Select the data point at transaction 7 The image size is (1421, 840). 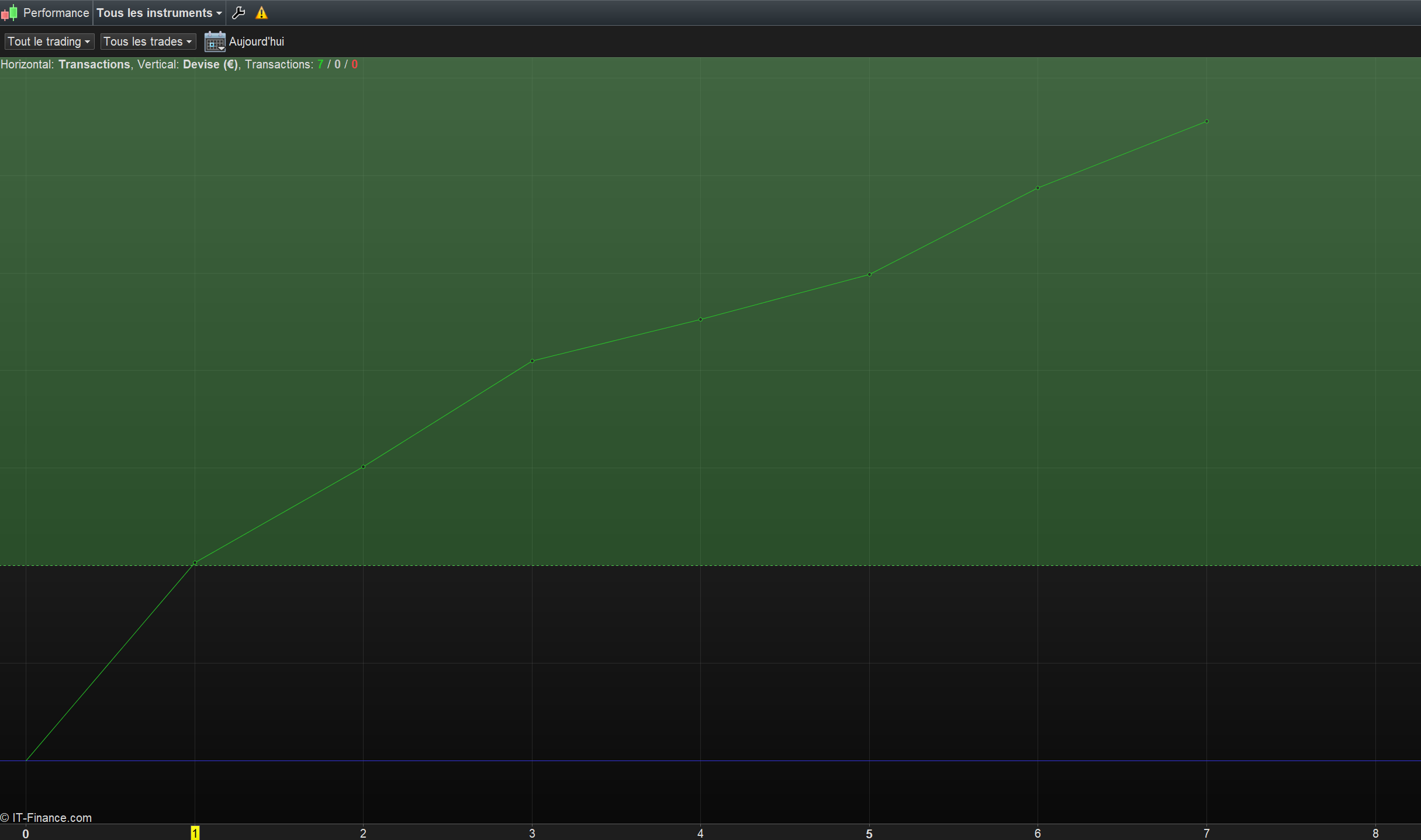point(1206,122)
